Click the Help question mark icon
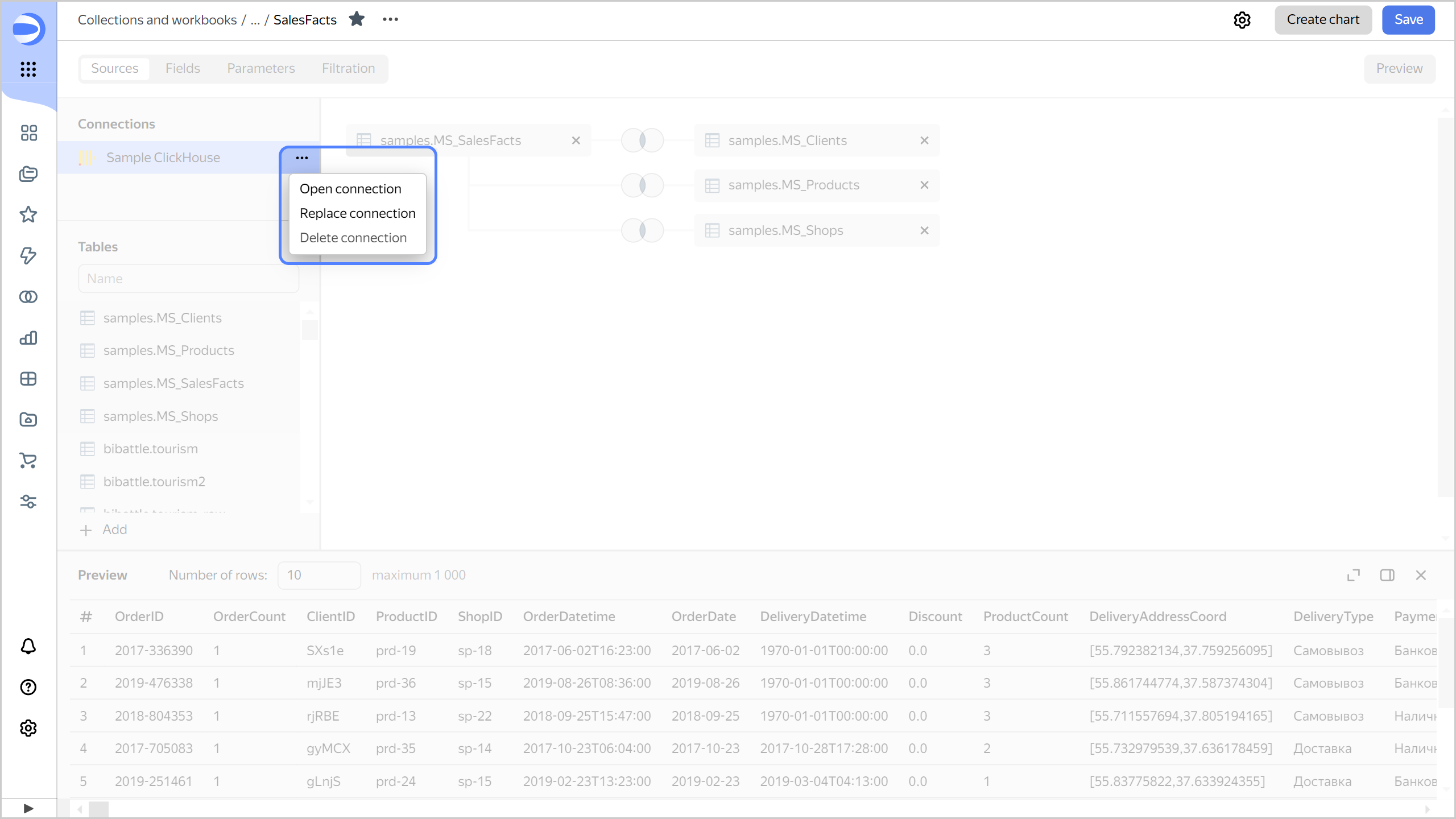This screenshot has width=1456, height=819. (x=28, y=688)
